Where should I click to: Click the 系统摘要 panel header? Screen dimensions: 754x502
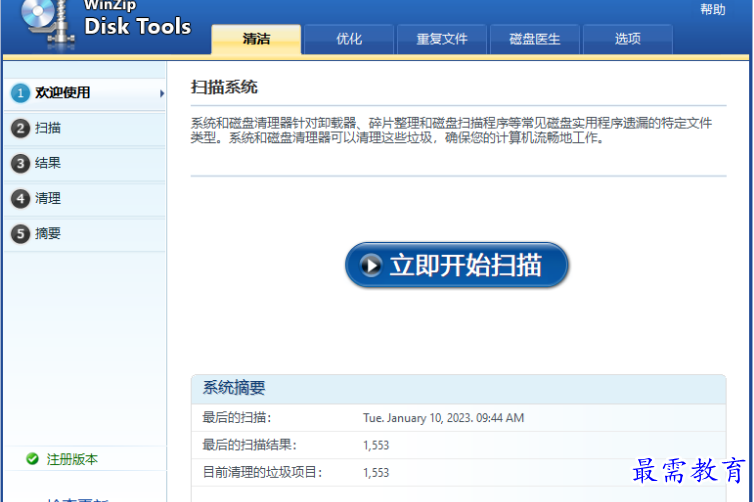point(458,389)
